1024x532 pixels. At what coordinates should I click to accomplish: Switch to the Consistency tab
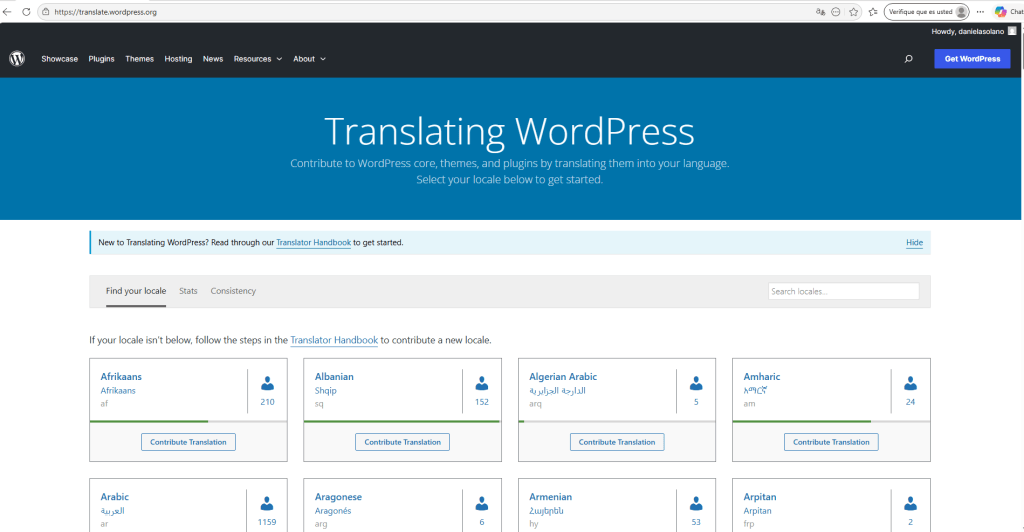(x=233, y=291)
